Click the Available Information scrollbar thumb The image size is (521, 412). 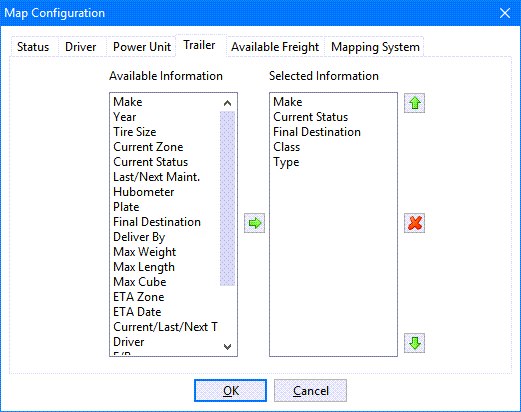228,198
